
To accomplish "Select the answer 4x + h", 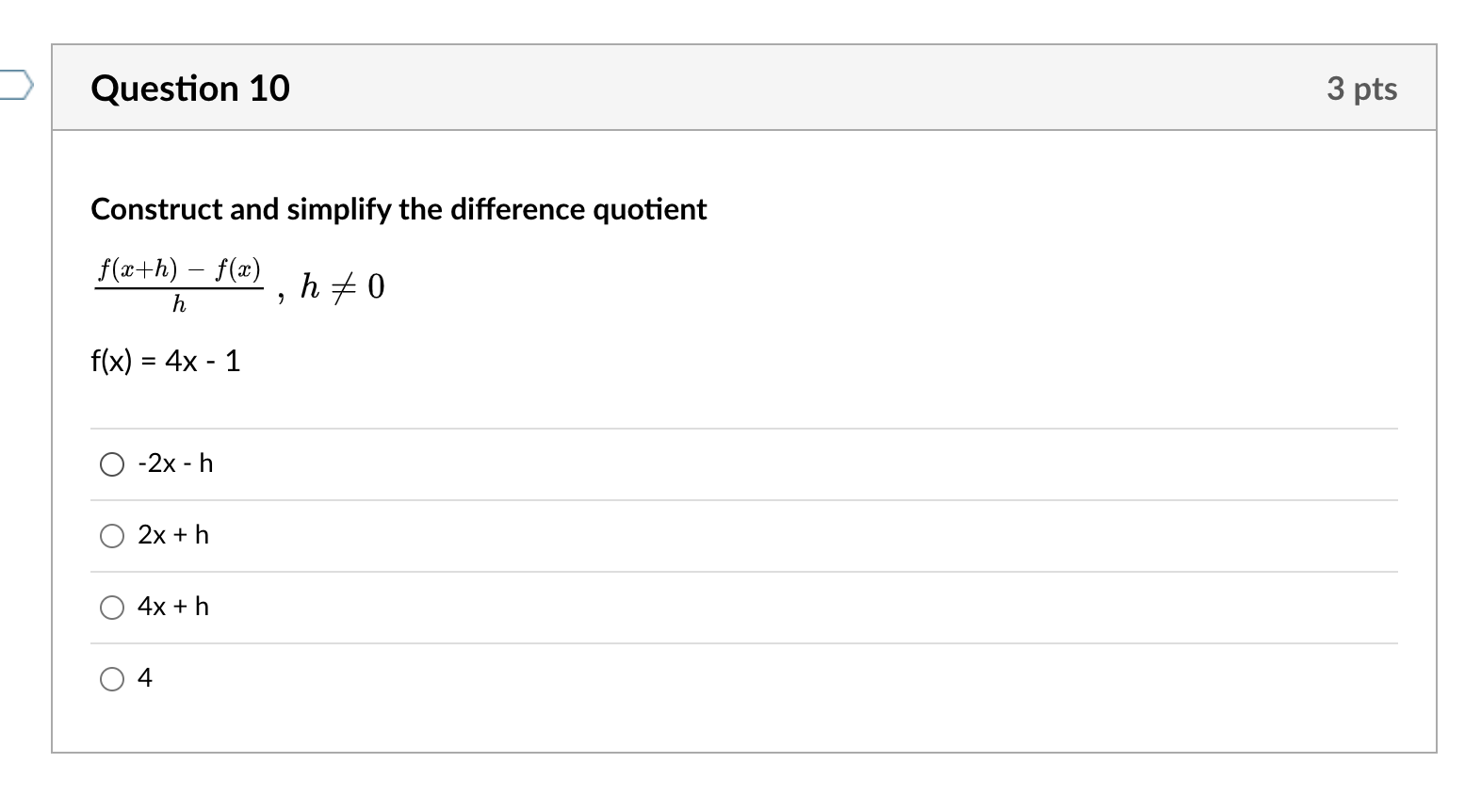I will tap(112, 607).
